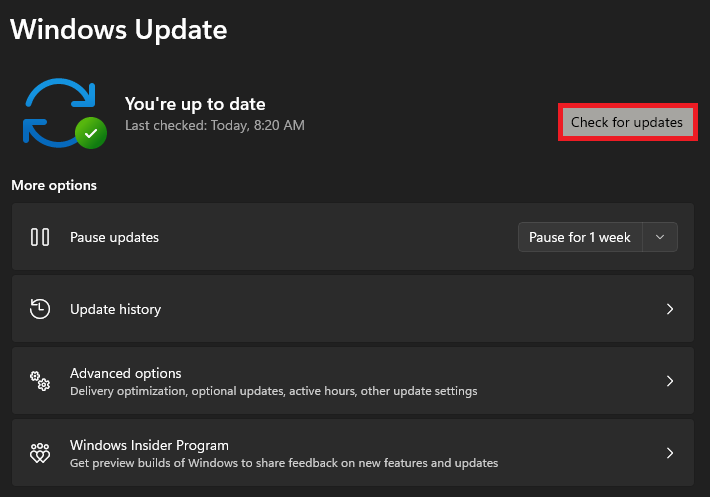This screenshot has height=497, width=710.
Task: Select the Windows Insider Program title
Action: [149, 445]
